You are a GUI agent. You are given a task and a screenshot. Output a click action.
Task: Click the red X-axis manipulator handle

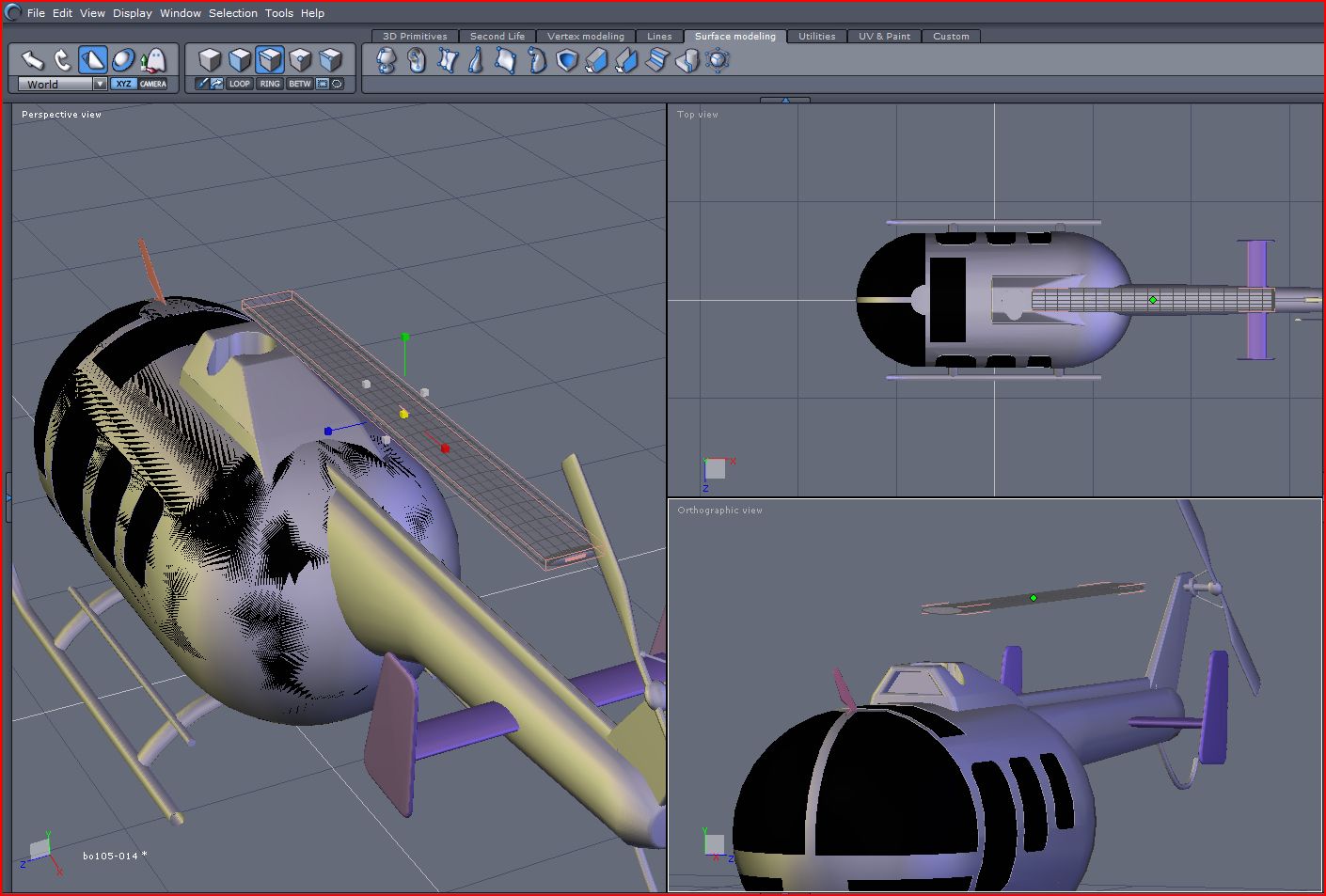pyautogui.click(x=445, y=448)
